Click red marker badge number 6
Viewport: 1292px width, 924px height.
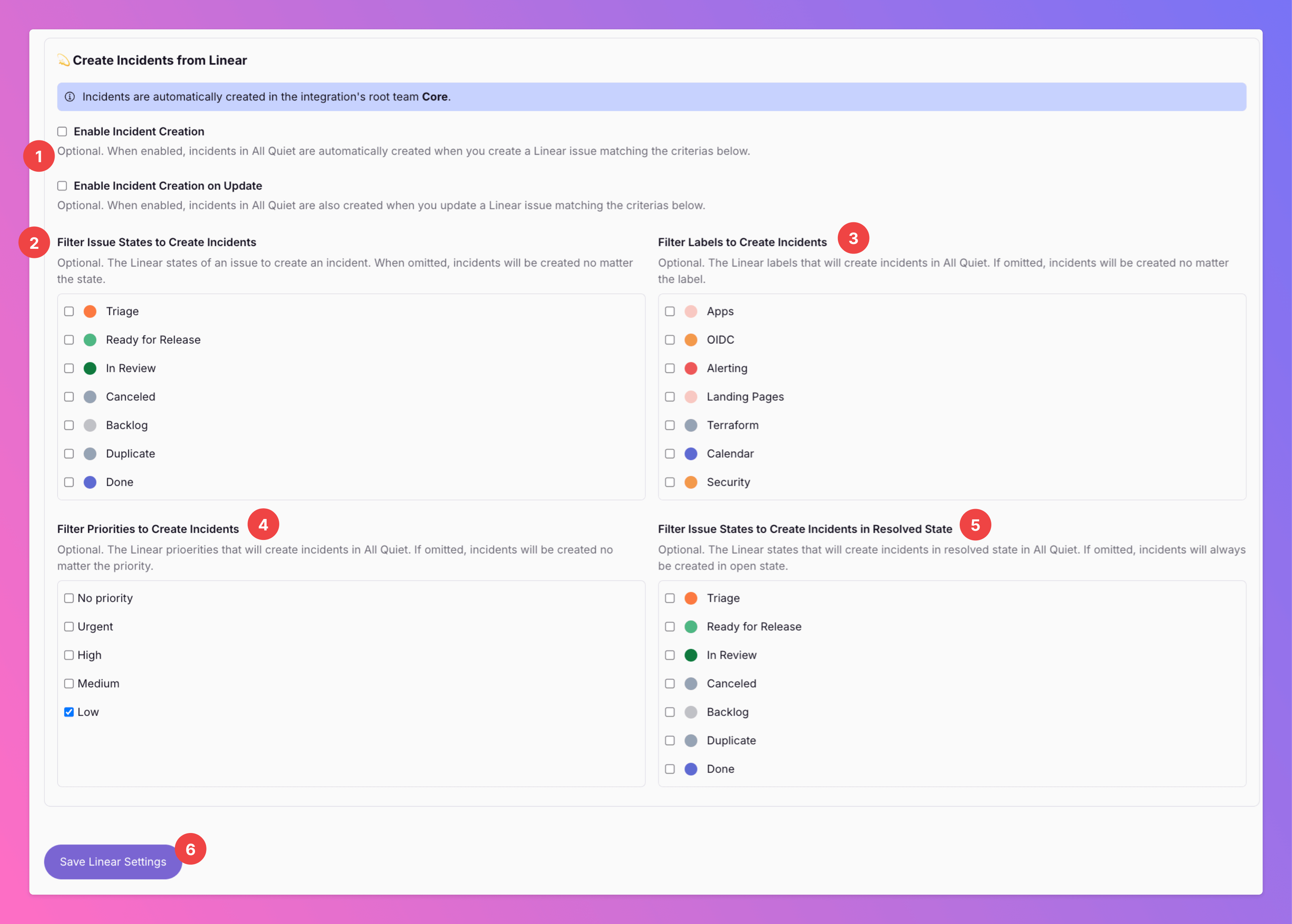190,849
